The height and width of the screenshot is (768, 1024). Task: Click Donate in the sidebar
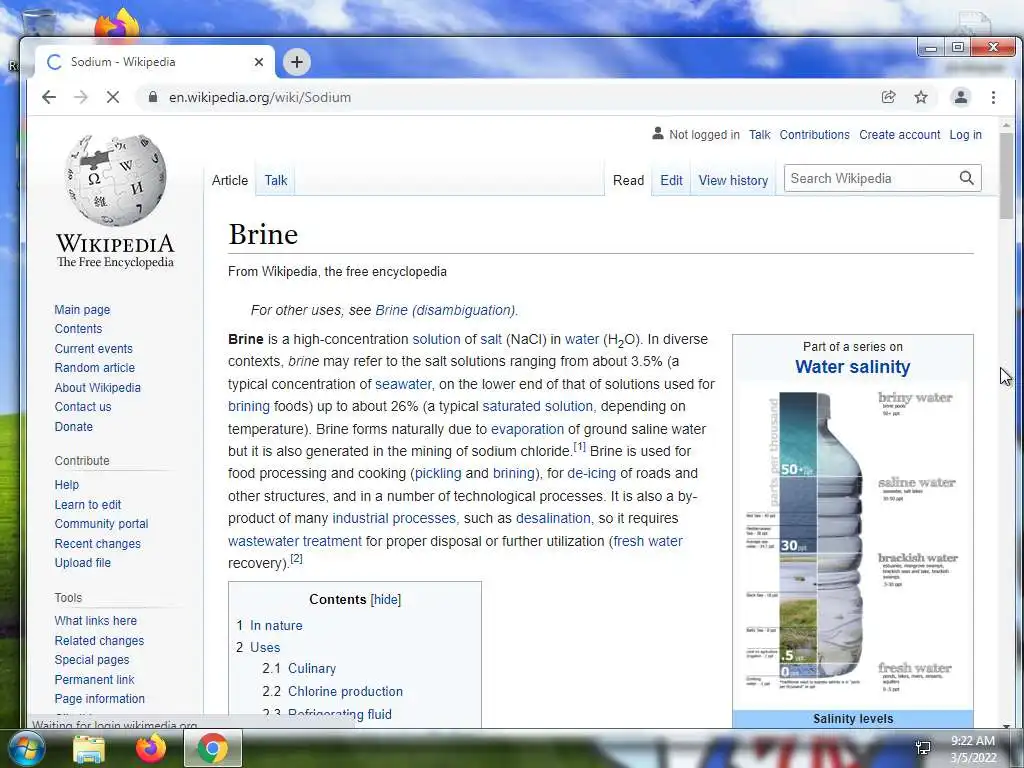pyautogui.click(x=74, y=426)
